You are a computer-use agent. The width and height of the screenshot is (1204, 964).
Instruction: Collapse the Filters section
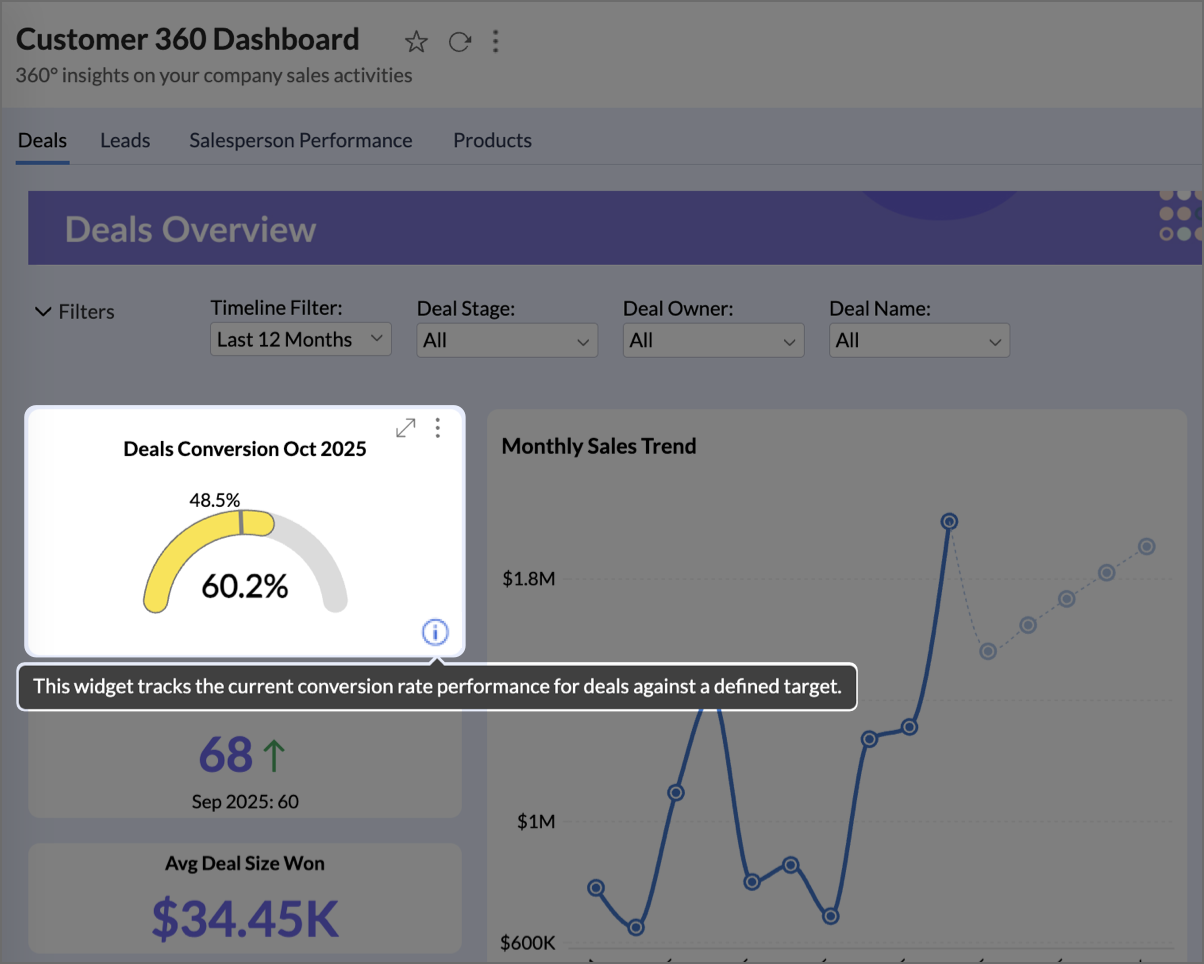pos(75,312)
